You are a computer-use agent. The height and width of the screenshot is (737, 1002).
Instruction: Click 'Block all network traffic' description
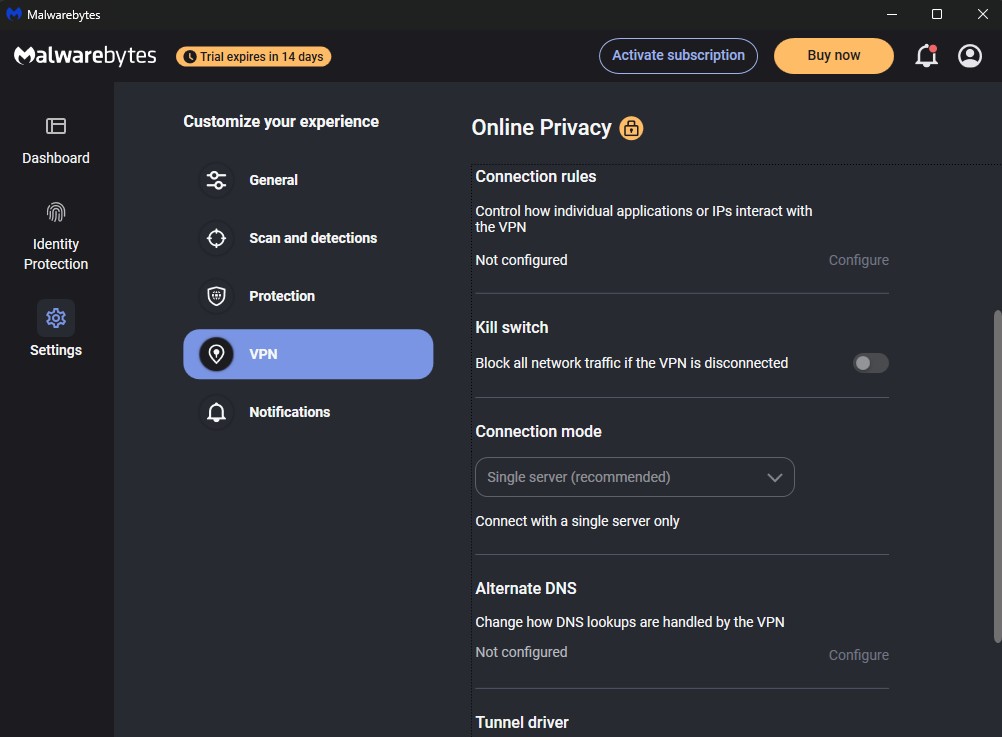pyautogui.click(x=631, y=363)
